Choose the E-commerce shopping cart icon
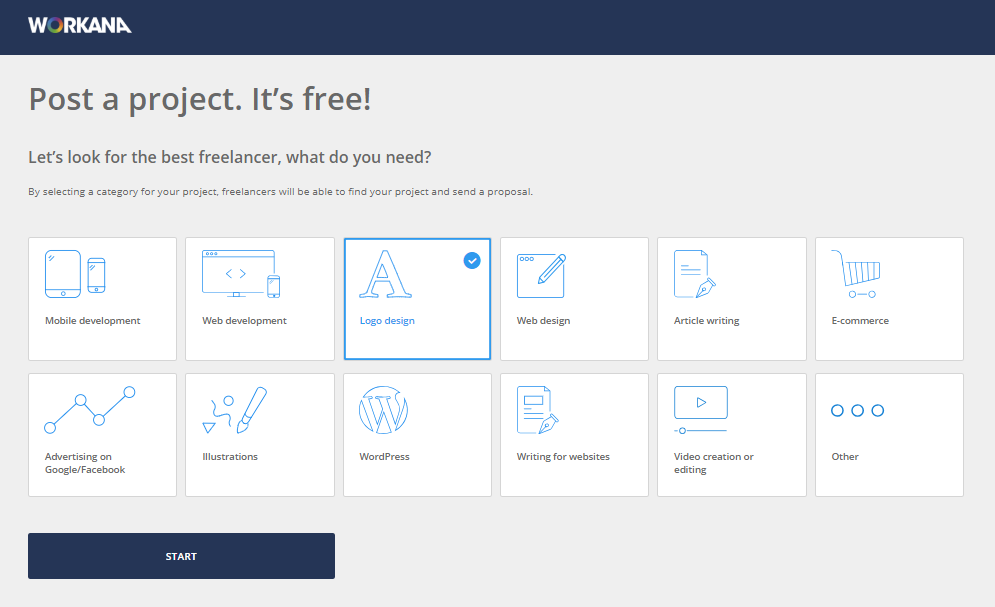Screen dimensions: 995x607 pyautogui.click(x=855, y=274)
